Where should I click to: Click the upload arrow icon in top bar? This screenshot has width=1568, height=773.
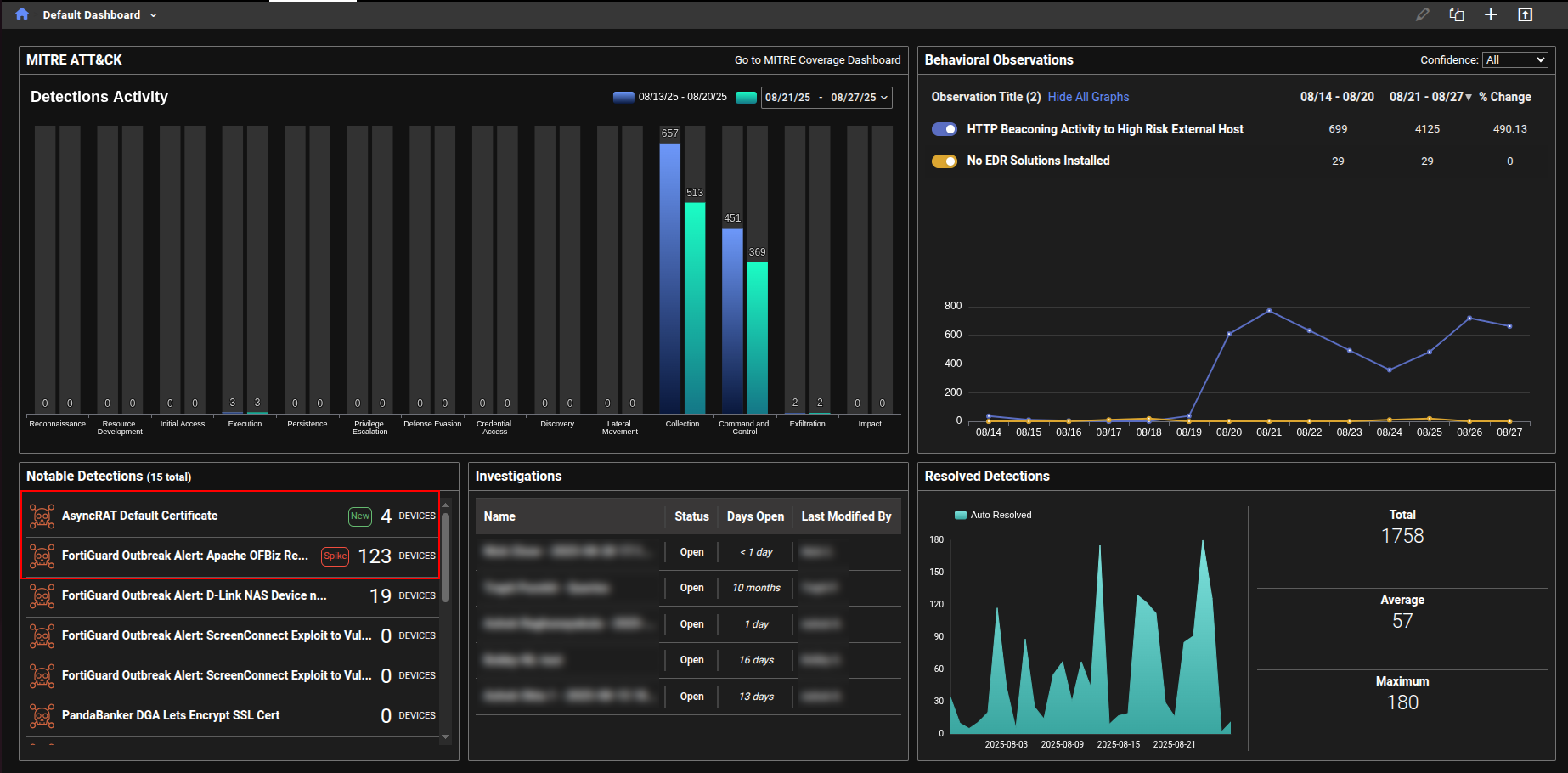(1526, 14)
